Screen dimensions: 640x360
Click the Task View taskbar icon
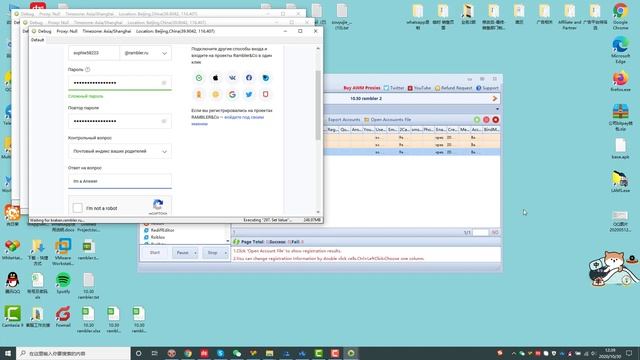pos(155,353)
